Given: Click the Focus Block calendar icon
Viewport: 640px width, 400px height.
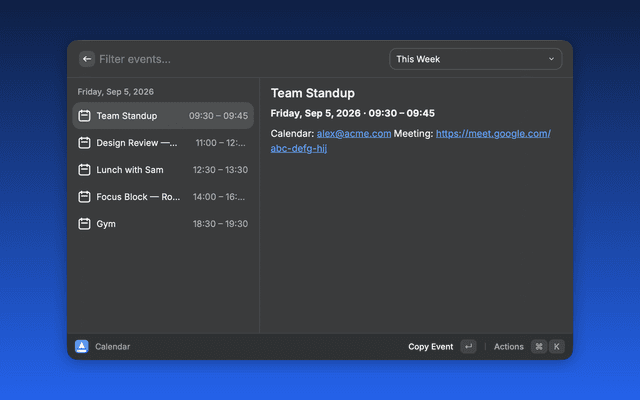Looking at the screenshot, I should coord(84,197).
